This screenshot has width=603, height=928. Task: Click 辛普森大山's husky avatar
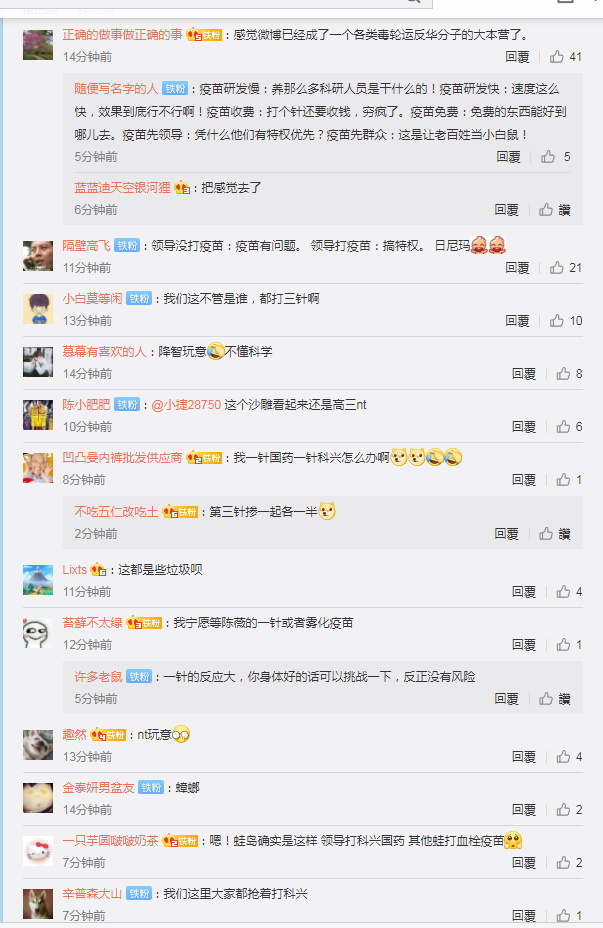tap(38, 903)
